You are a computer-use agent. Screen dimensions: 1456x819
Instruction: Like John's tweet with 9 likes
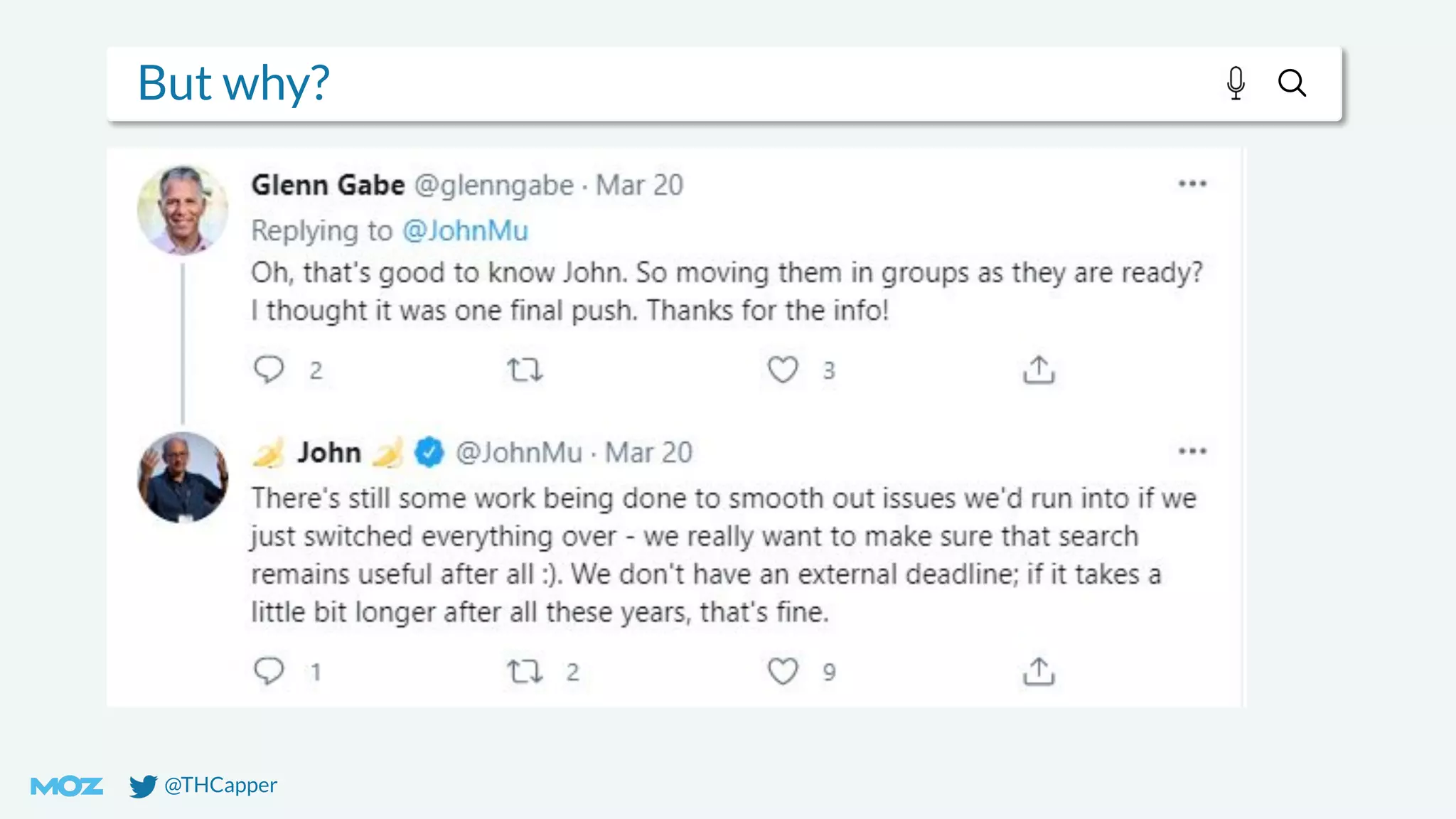[x=783, y=671]
